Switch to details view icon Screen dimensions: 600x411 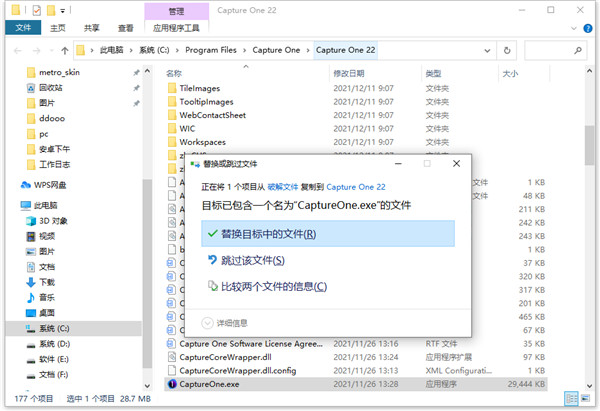point(571,398)
